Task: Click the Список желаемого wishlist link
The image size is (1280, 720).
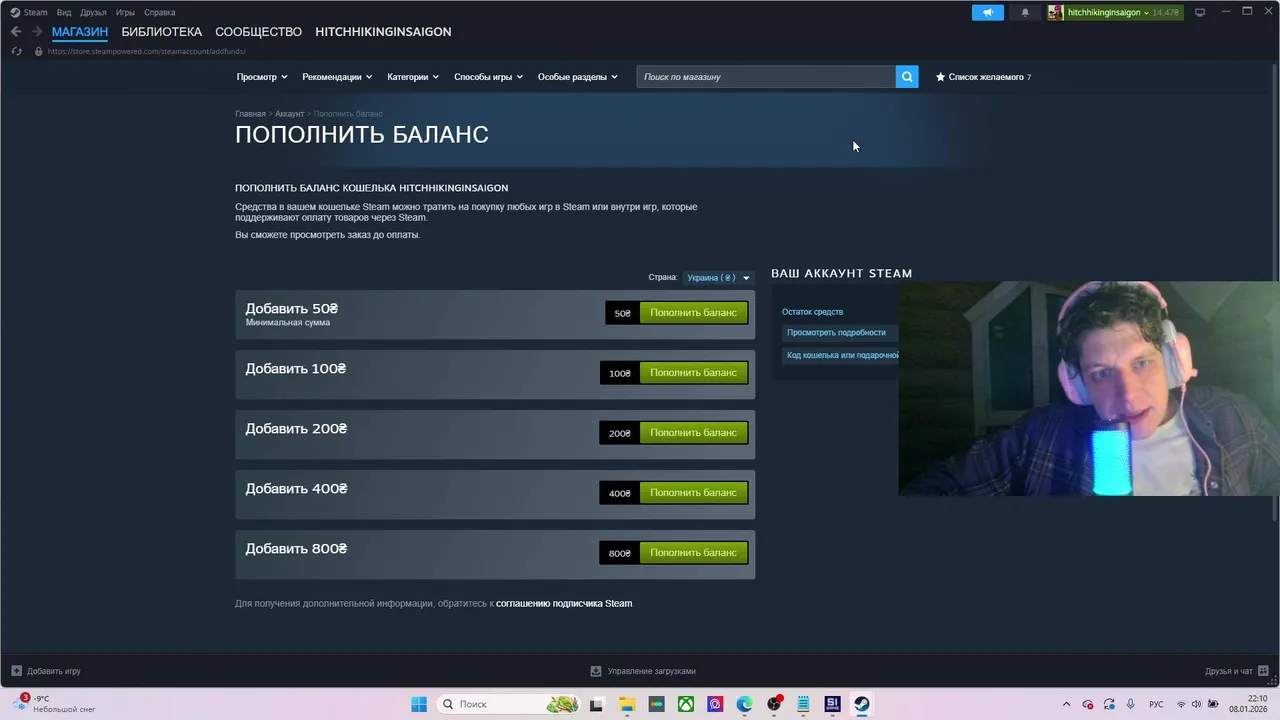Action: coord(985,77)
